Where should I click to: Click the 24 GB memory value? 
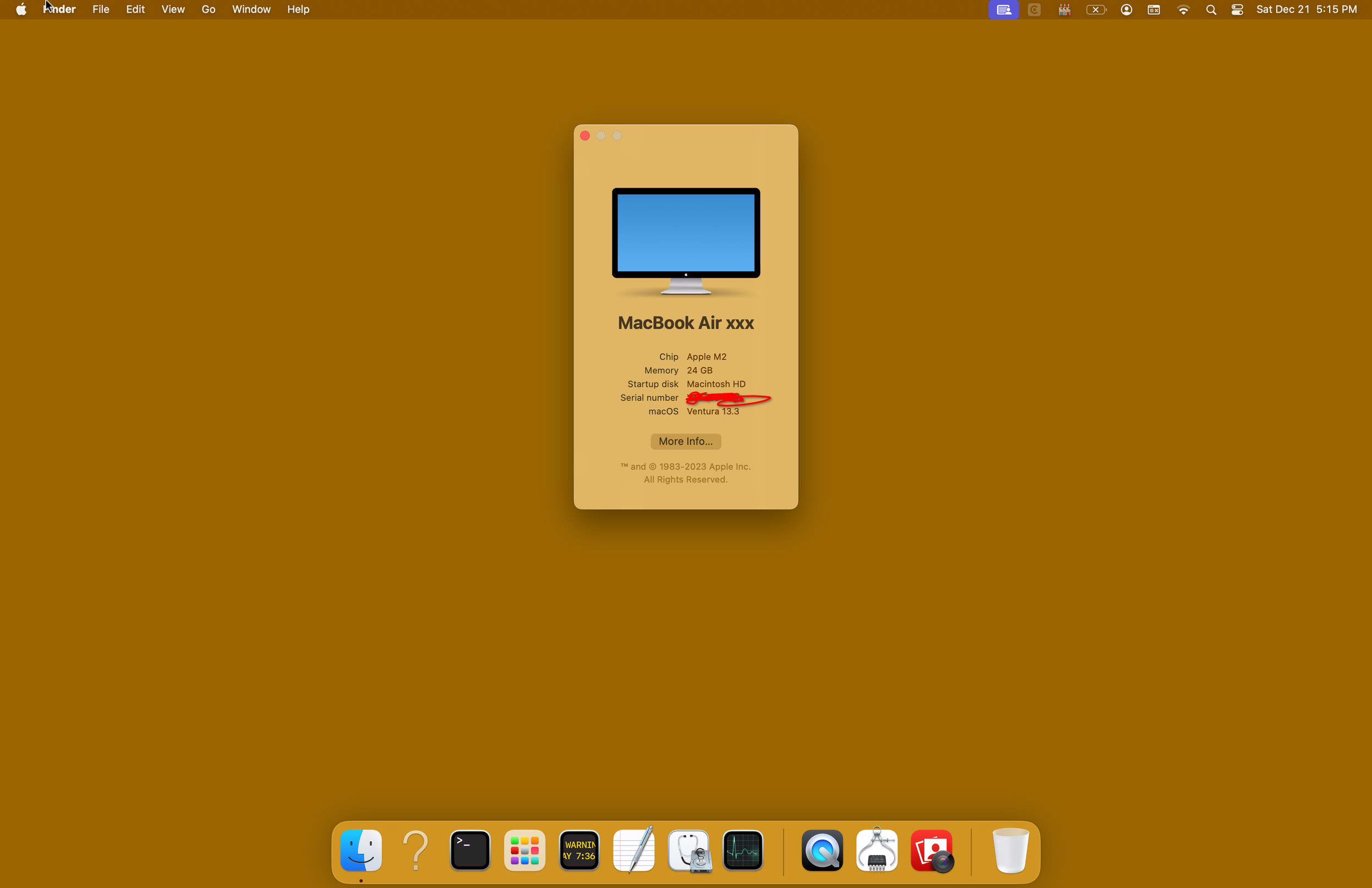coord(700,370)
